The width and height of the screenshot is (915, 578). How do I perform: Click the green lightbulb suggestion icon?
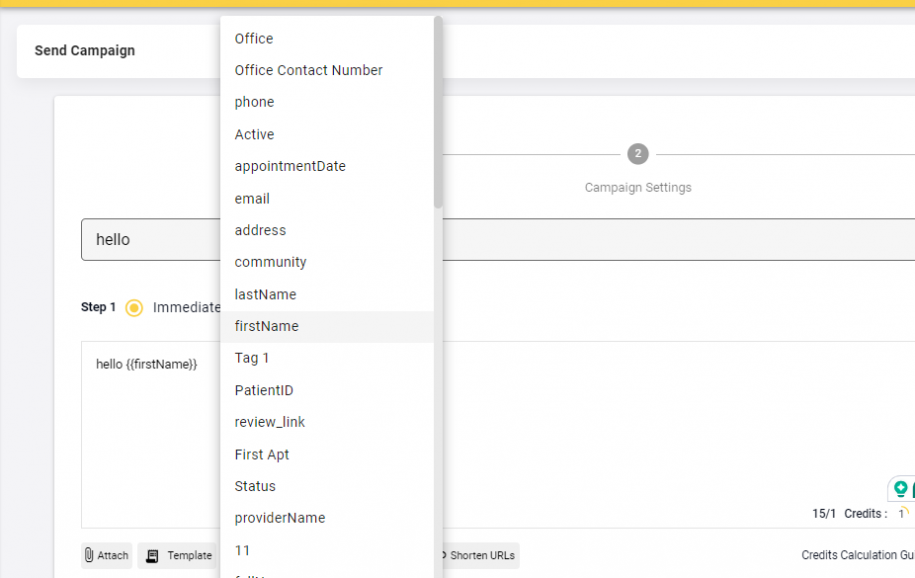click(899, 489)
